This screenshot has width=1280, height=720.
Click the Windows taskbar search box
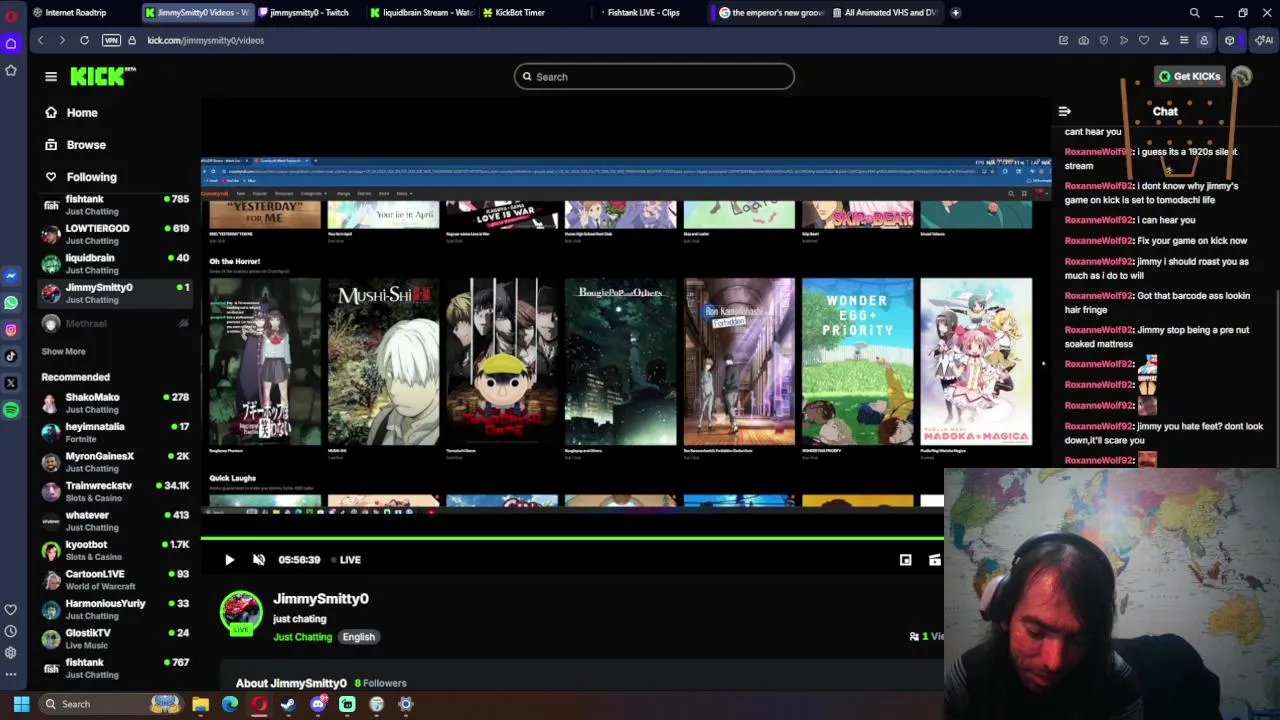113,704
